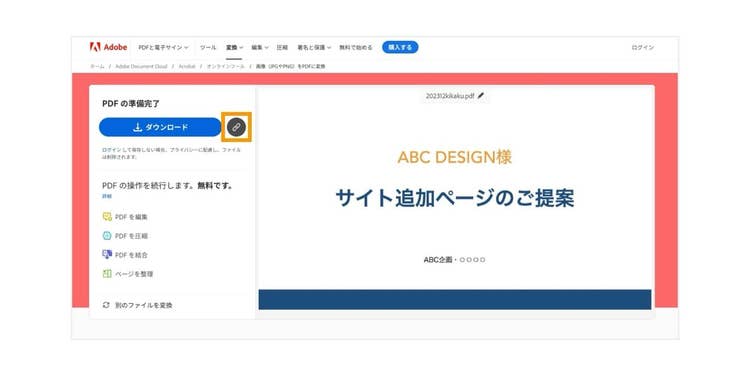Choose ページを整理
This screenshot has width=750, height=375.
pyautogui.click(x=128, y=274)
